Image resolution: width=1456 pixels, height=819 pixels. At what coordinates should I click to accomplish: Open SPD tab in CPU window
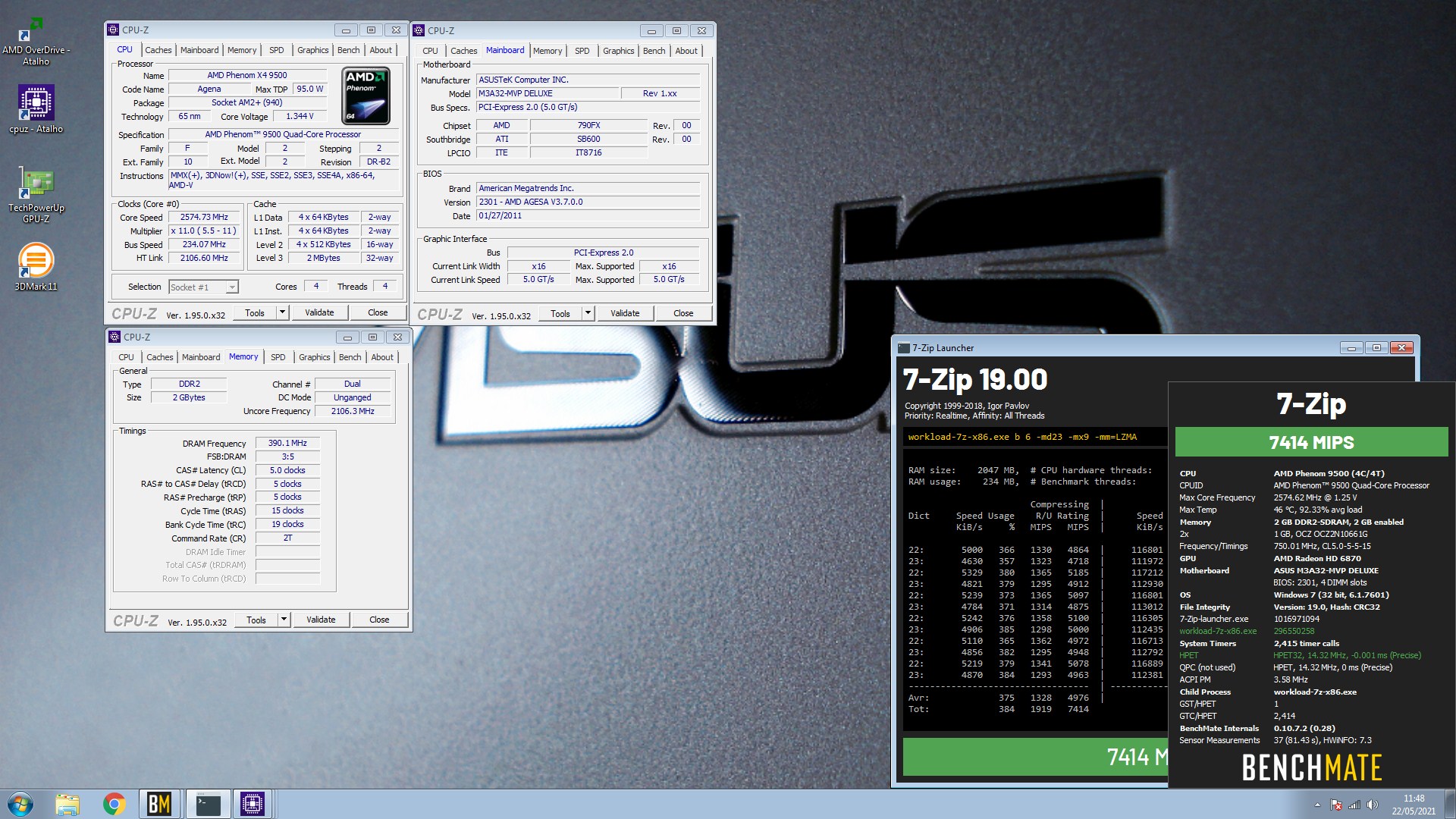click(x=277, y=50)
